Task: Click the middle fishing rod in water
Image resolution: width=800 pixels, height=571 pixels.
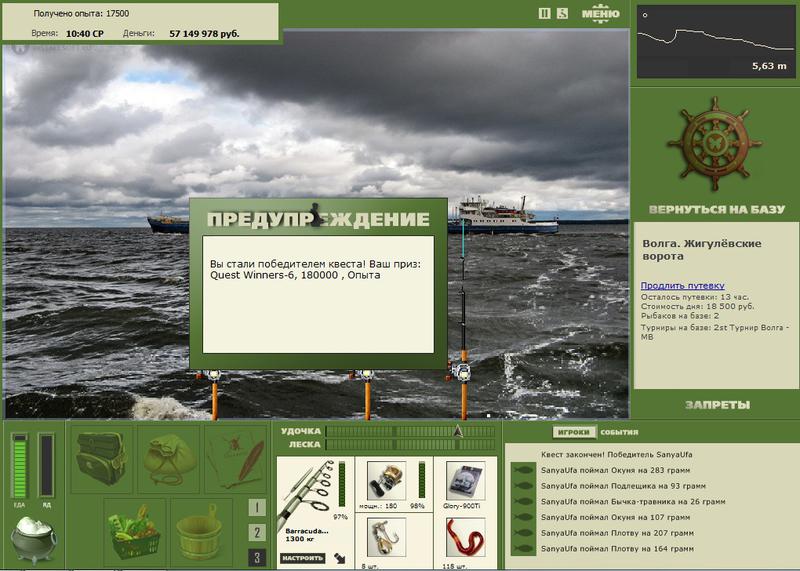Action: 367,394
